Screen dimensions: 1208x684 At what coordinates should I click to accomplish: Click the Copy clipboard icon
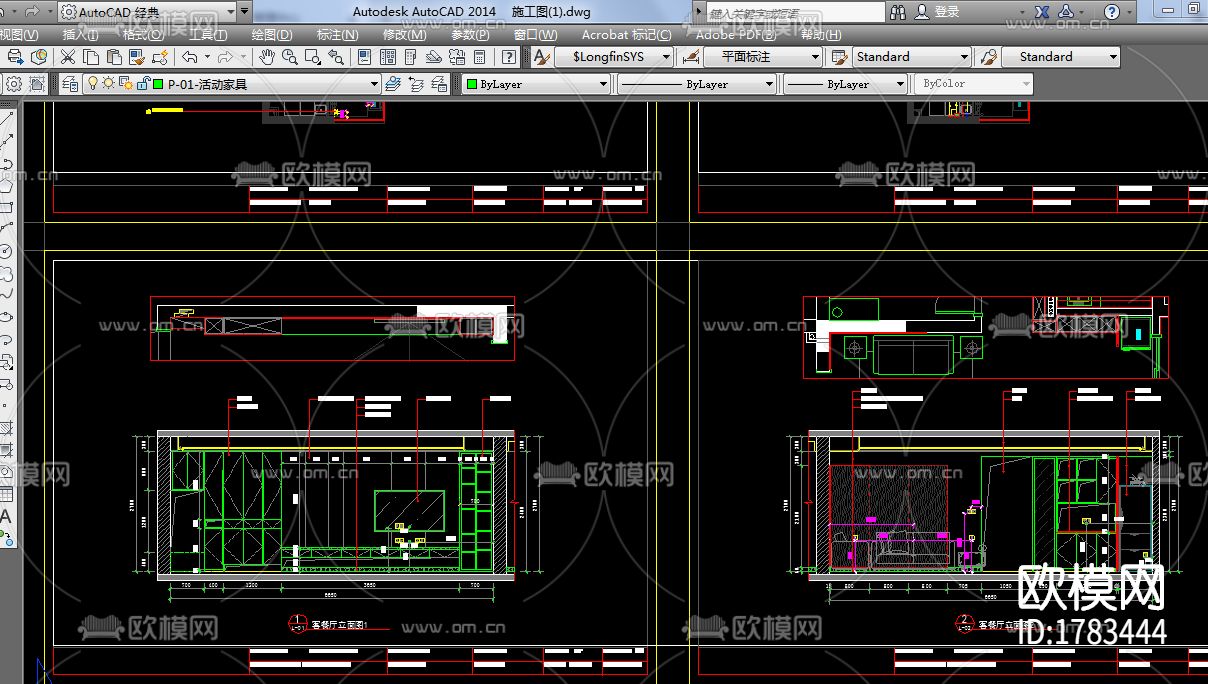(x=91, y=57)
